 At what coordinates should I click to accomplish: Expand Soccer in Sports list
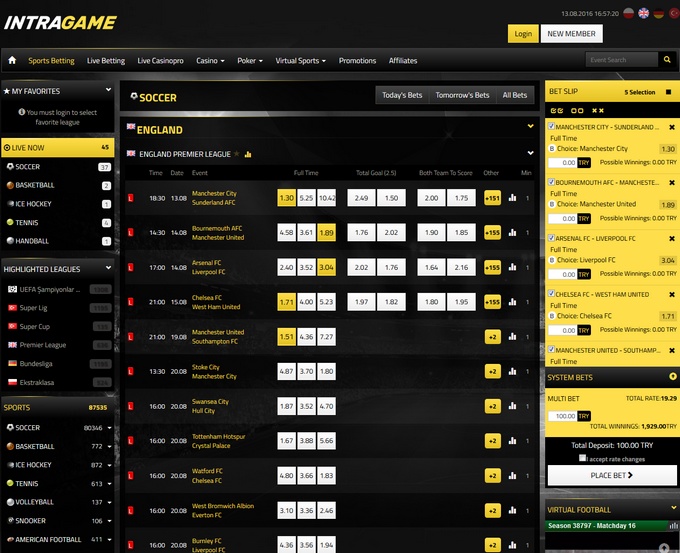click(109, 428)
